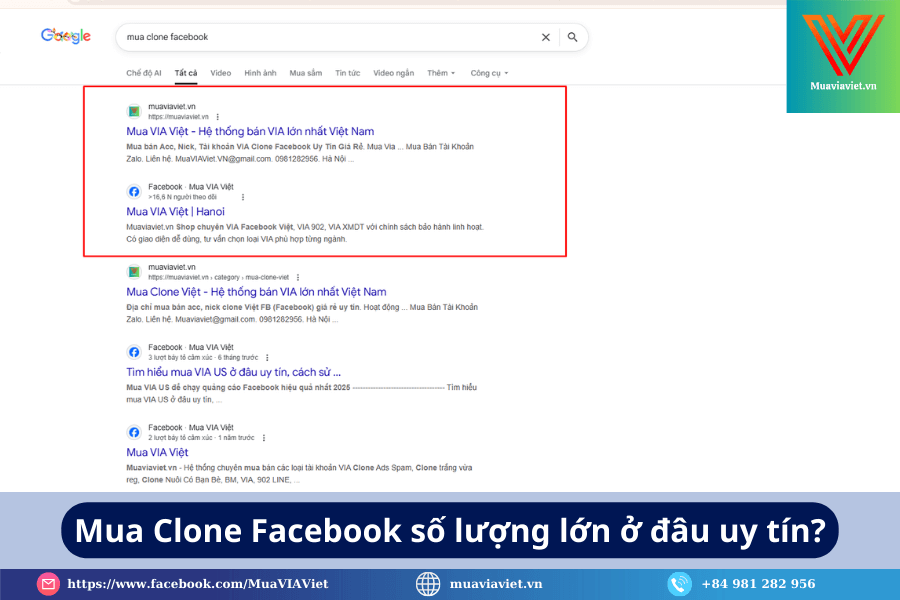
Task: Switch to the 'Video ngắn' tab
Action: tap(393, 73)
